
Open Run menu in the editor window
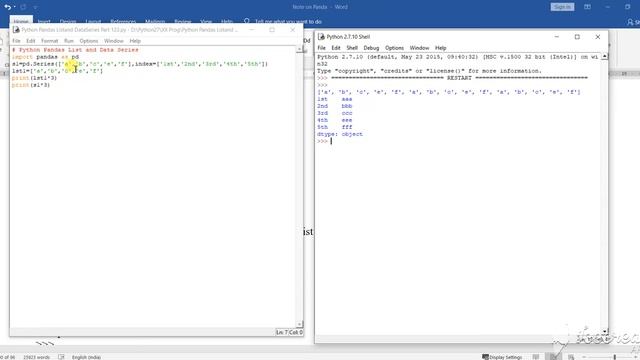pos(69,41)
